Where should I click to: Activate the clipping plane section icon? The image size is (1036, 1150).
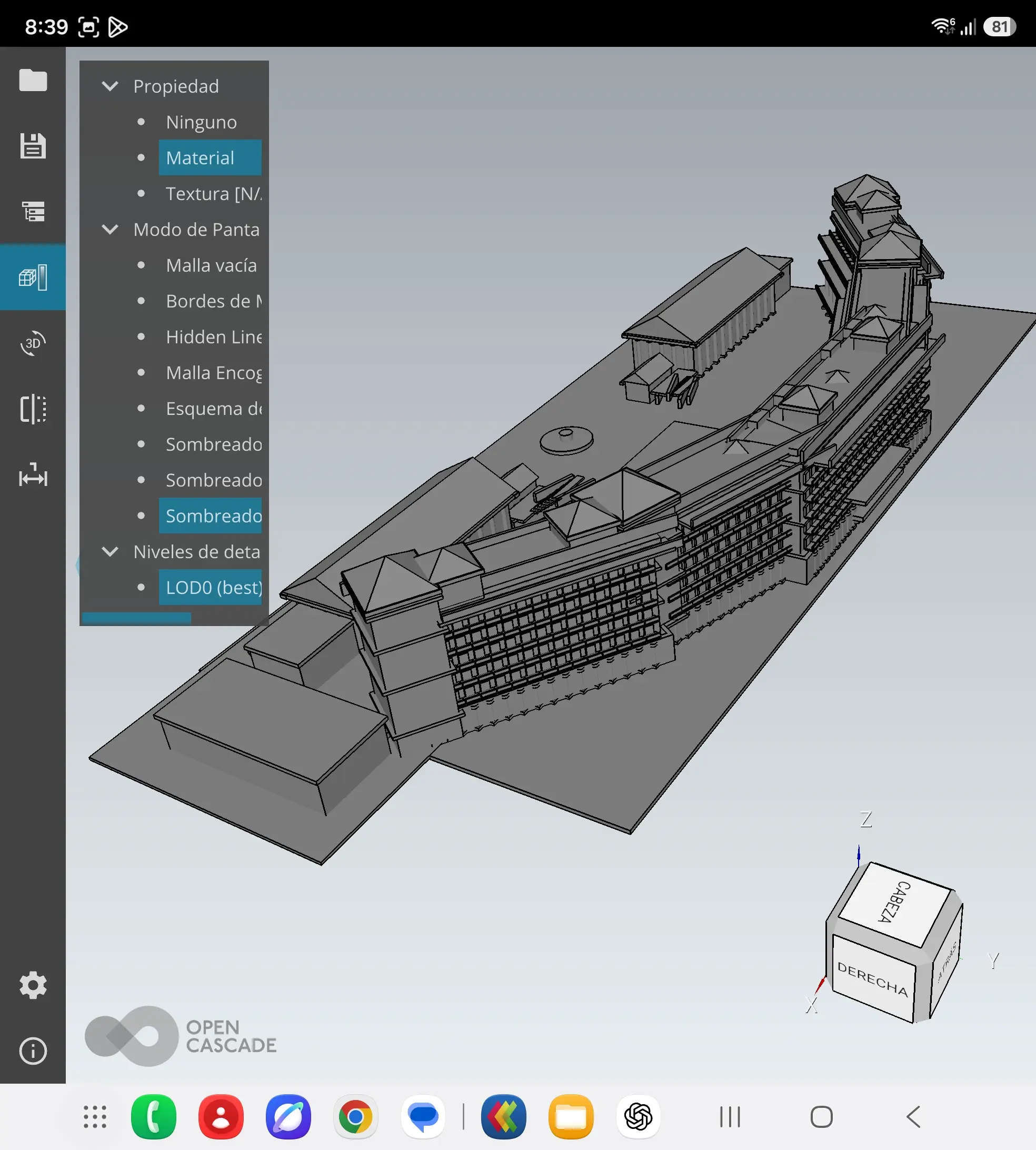coord(33,409)
